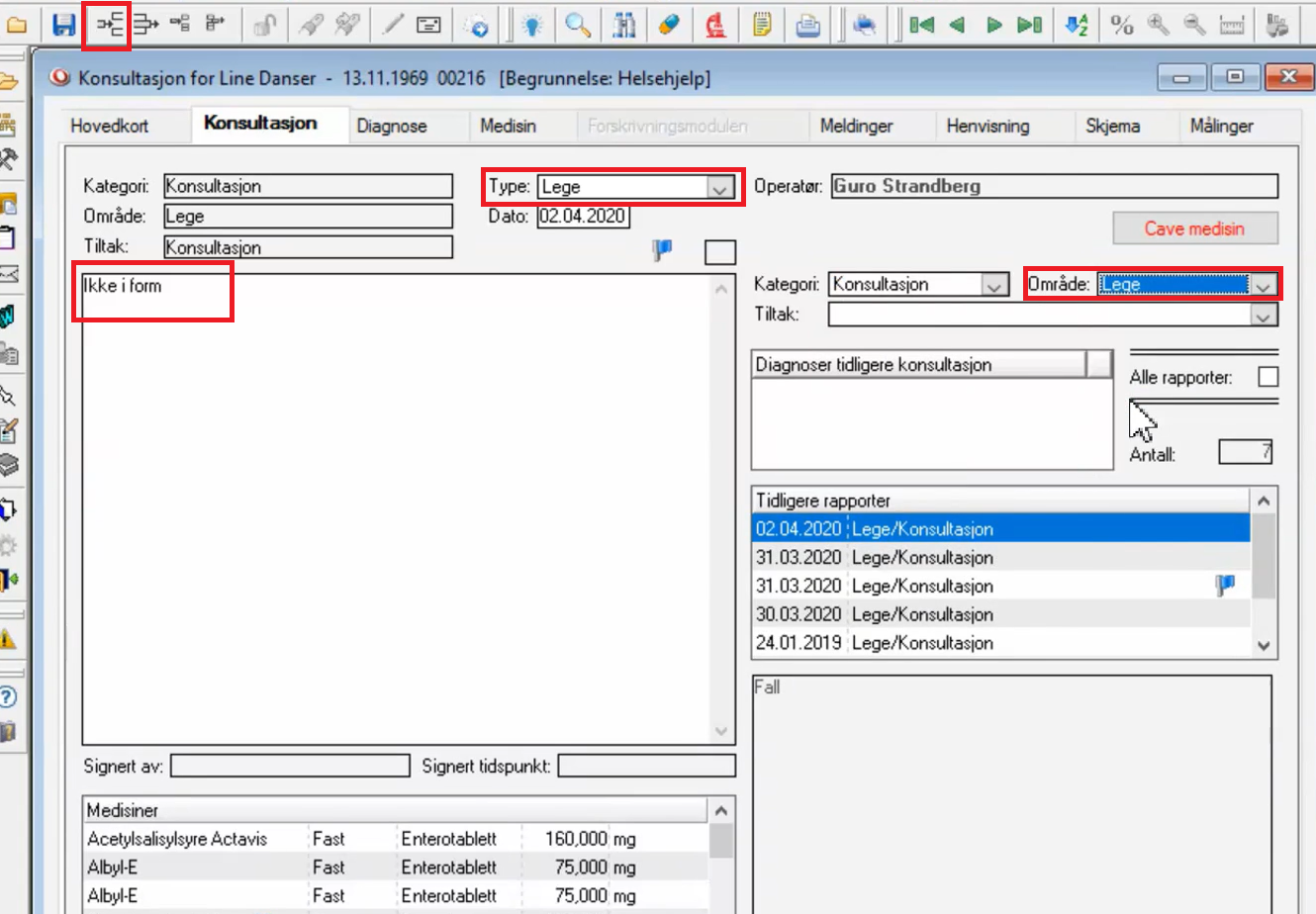This screenshot has height=914, width=1316.
Task: Click the yellow folder open icon in top toolbar
Action: tap(17, 25)
